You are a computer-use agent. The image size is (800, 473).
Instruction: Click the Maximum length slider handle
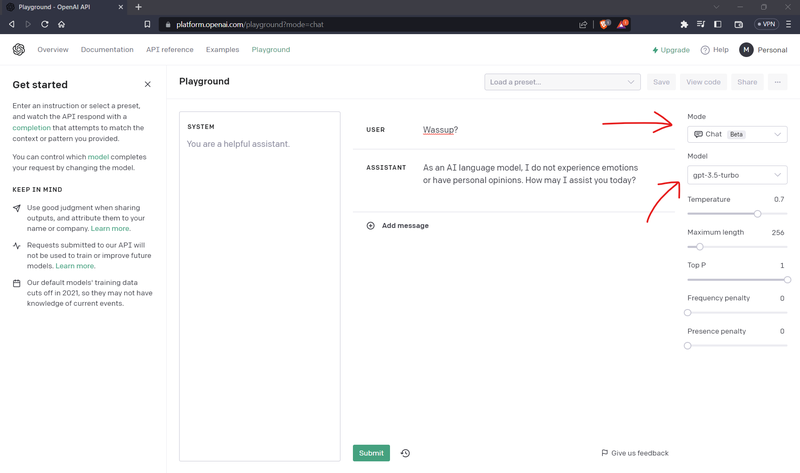[x=699, y=247]
